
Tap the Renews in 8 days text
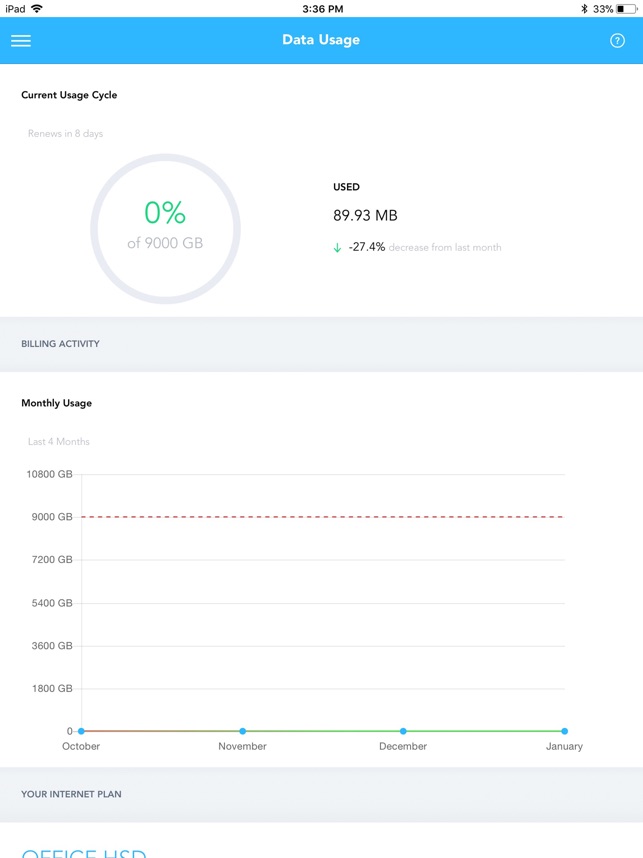(x=65, y=134)
